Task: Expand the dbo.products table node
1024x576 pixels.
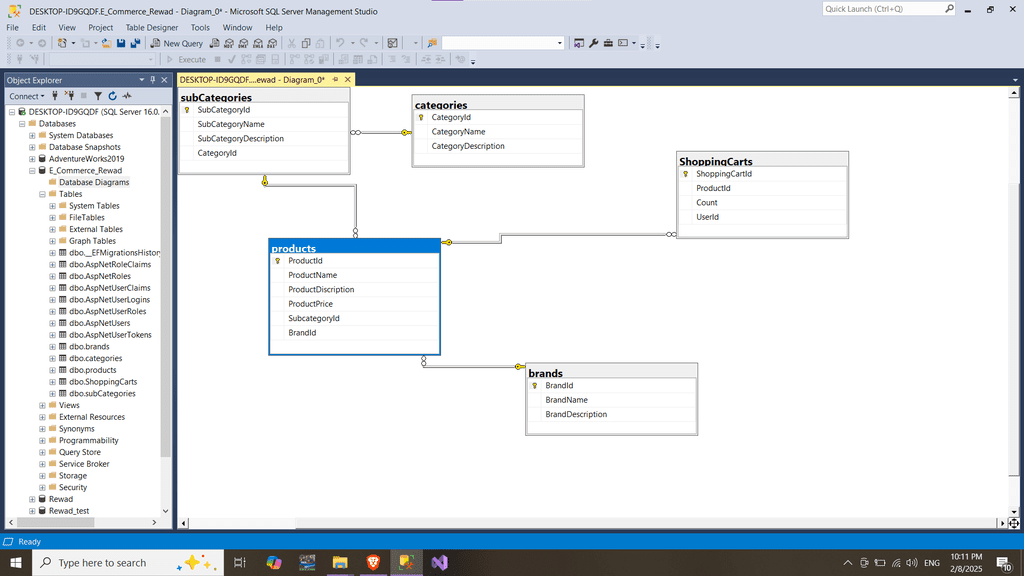Action: click(x=52, y=370)
